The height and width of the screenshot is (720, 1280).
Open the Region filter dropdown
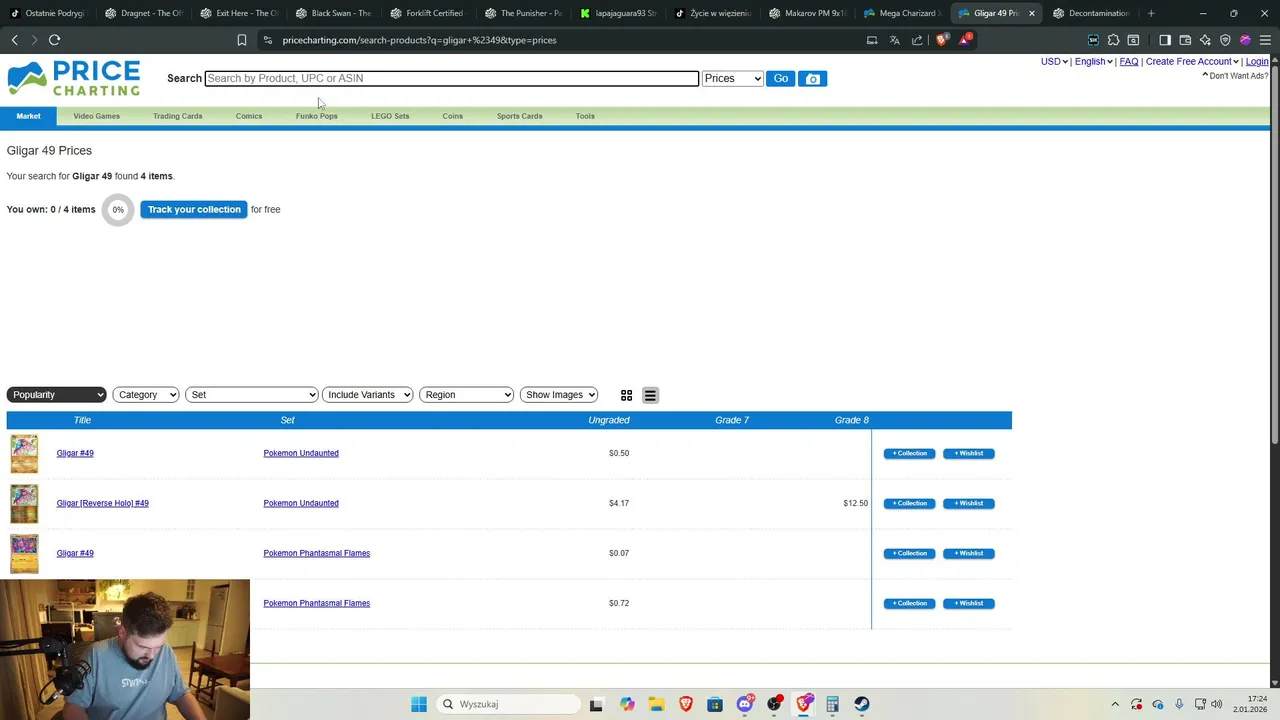(466, 395)
